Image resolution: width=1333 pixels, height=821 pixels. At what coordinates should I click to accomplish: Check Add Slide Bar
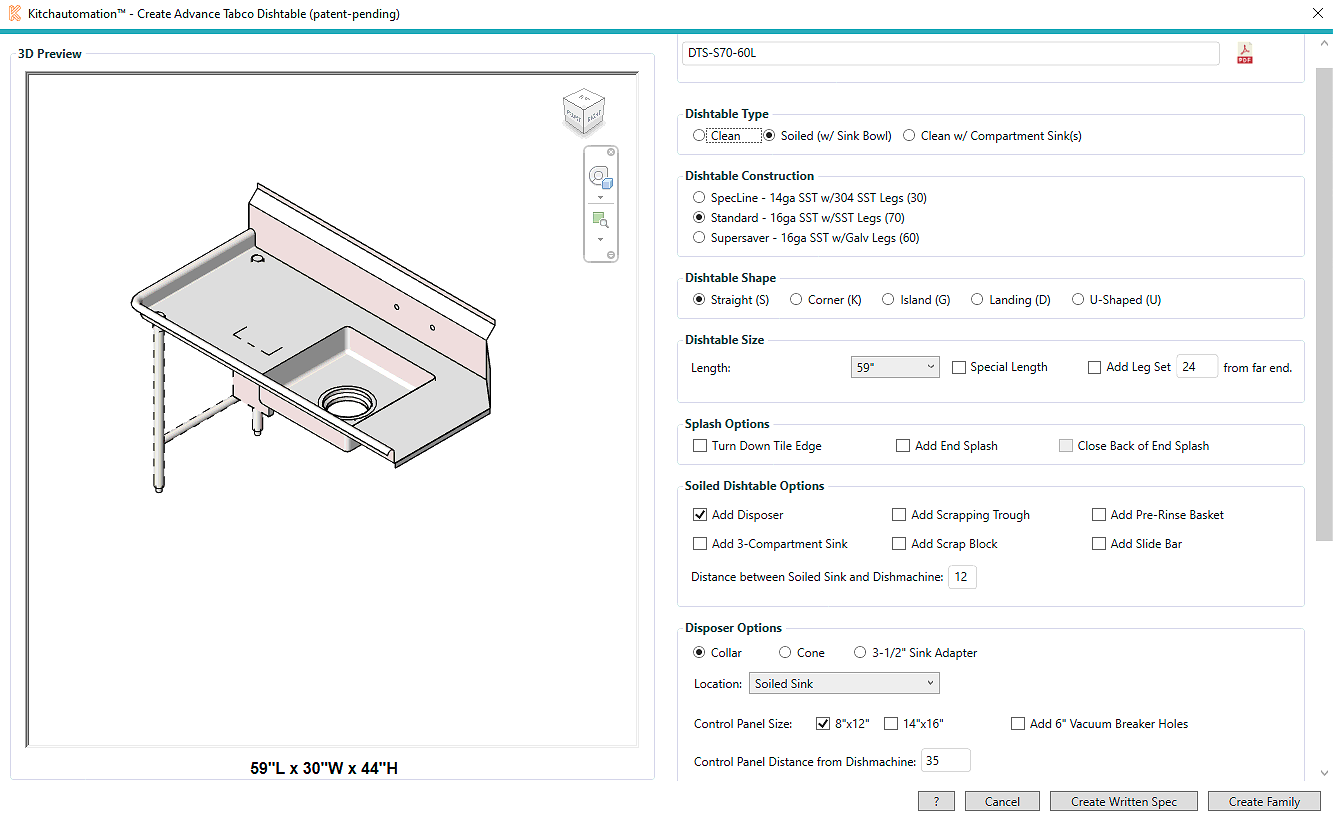tap(1099, 544)
